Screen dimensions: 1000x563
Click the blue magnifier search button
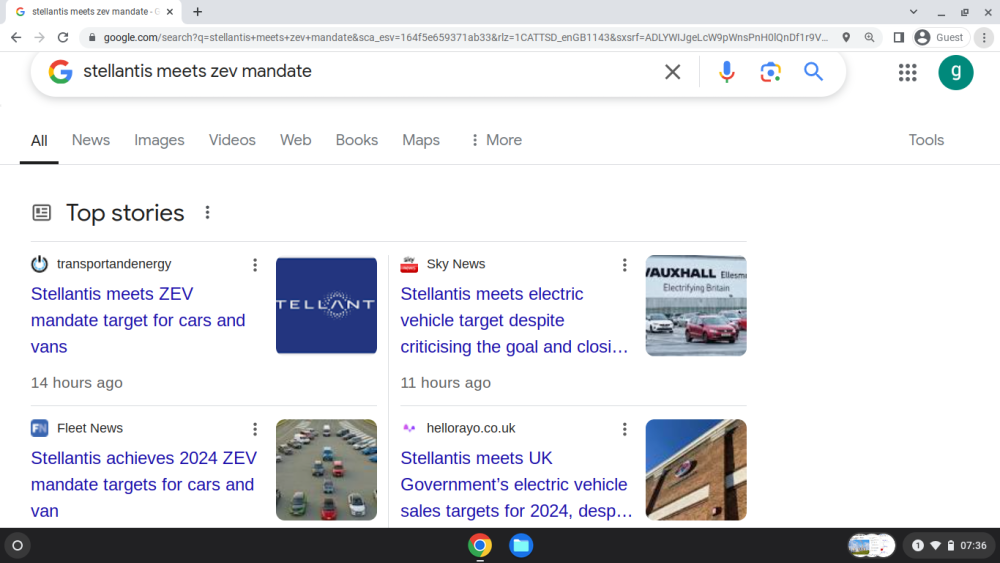pyautogui.click(x=813, y=71)
